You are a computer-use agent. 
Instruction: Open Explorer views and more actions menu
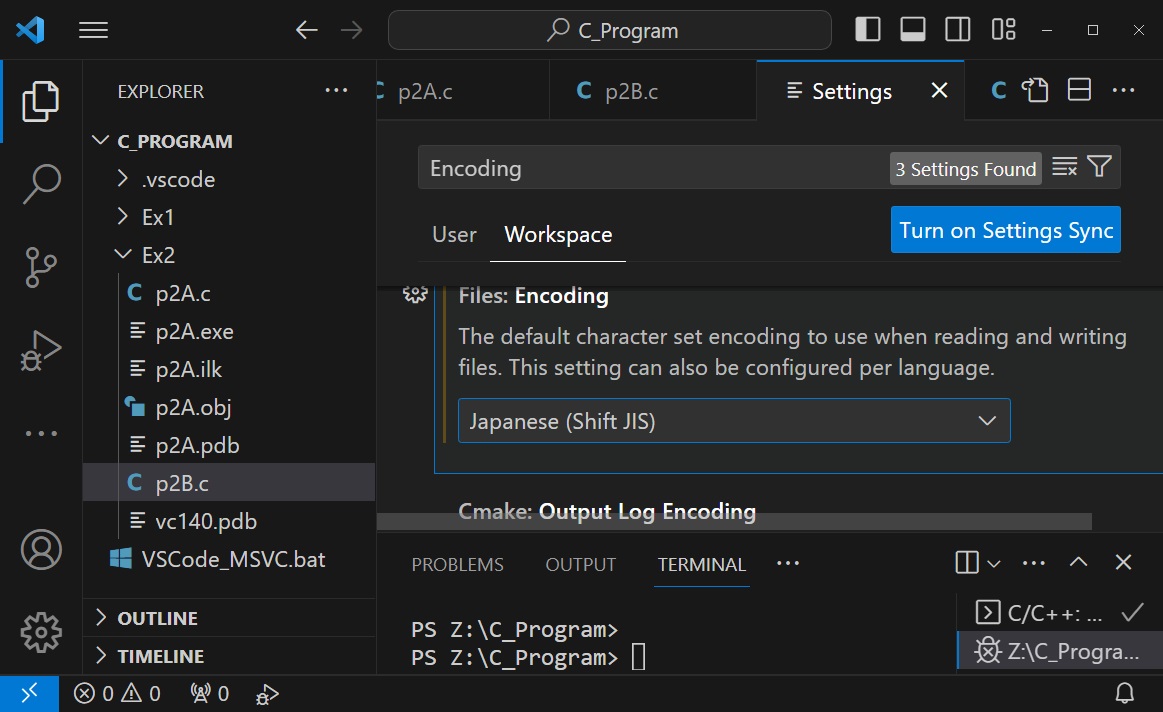point(336,90)
